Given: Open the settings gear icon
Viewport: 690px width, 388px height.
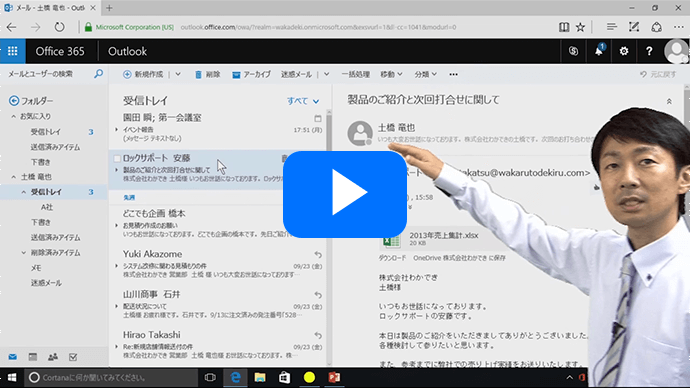Looking at the screenshot, I should (x=624, y=51).
